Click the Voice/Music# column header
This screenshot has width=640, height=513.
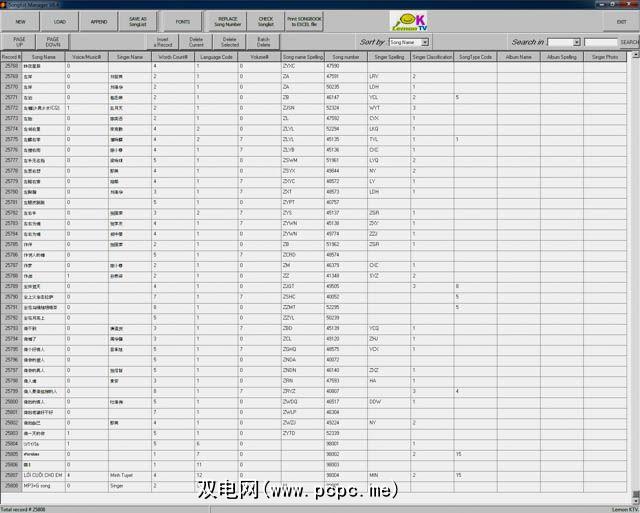[87, 57]
